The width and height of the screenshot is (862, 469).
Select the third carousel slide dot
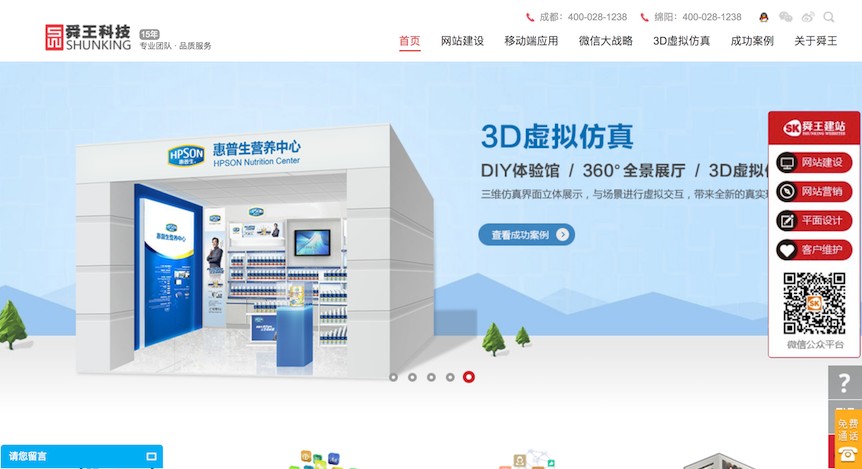click(431, 377)
